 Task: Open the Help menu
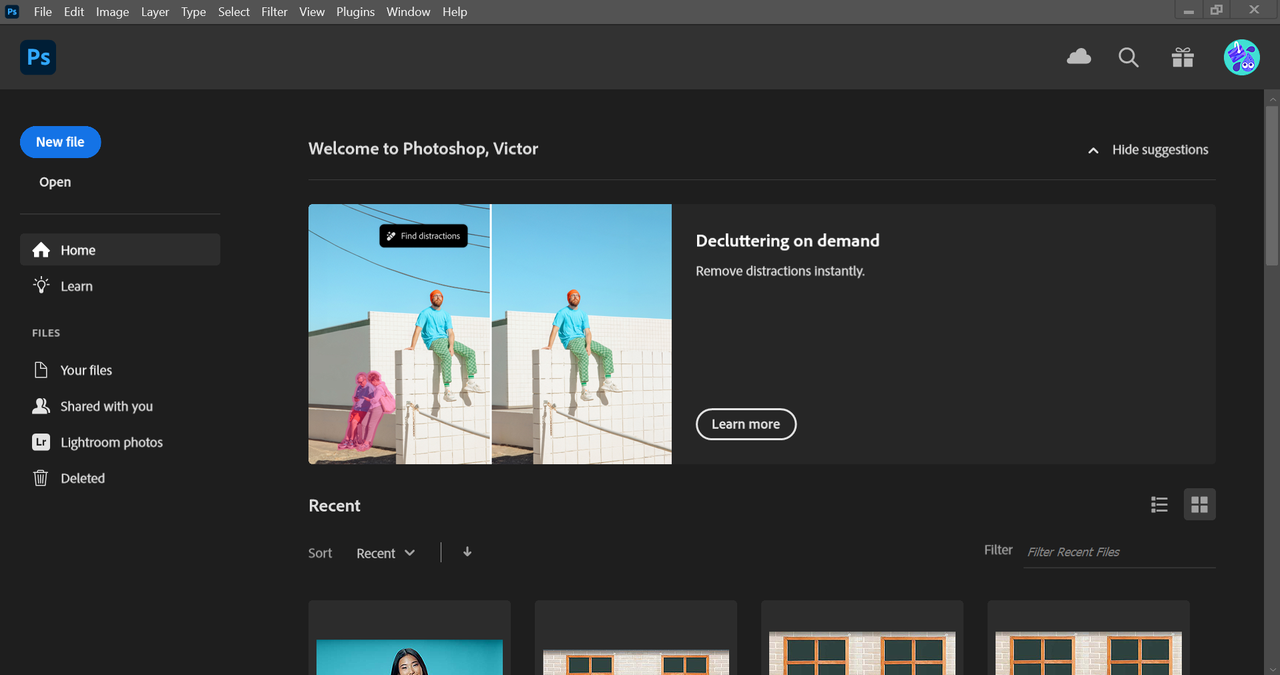(x=455, y=12)
